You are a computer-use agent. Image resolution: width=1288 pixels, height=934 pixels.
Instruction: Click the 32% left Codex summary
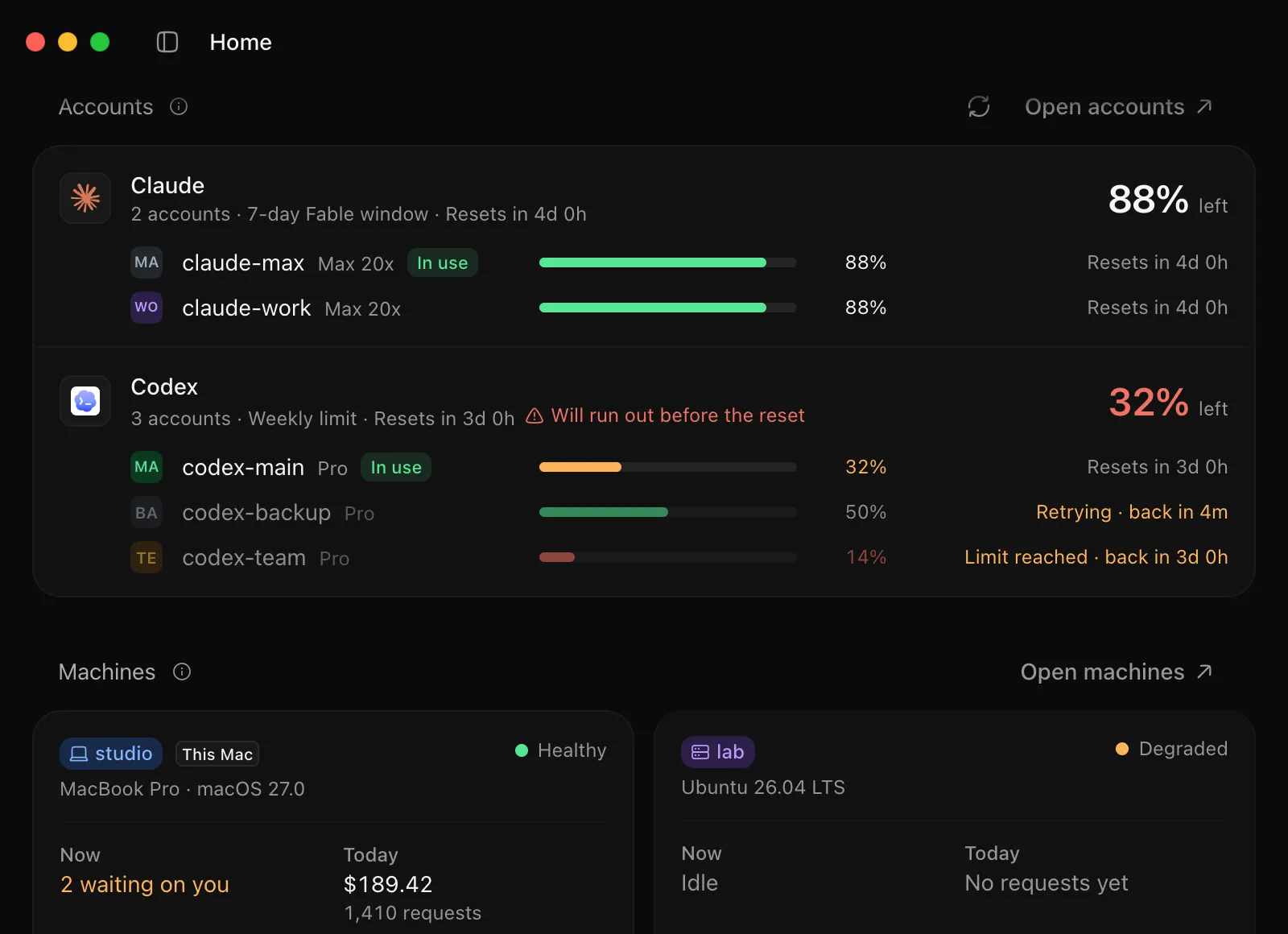(x=1168, y=403)
